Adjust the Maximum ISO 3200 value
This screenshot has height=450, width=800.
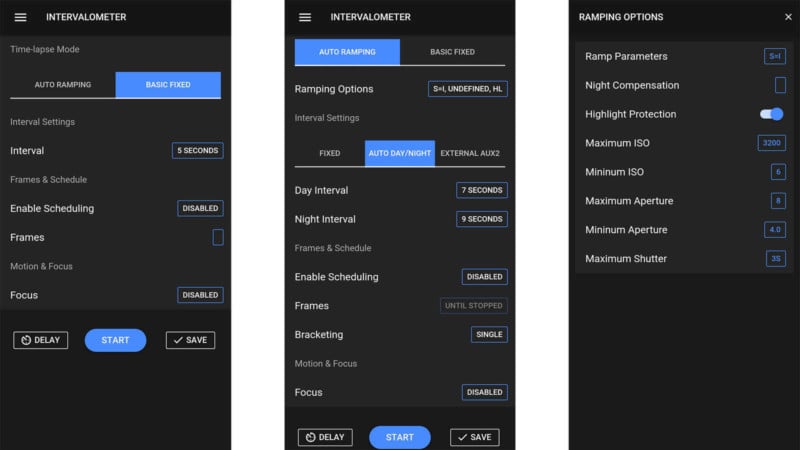[x=771, y=143]
